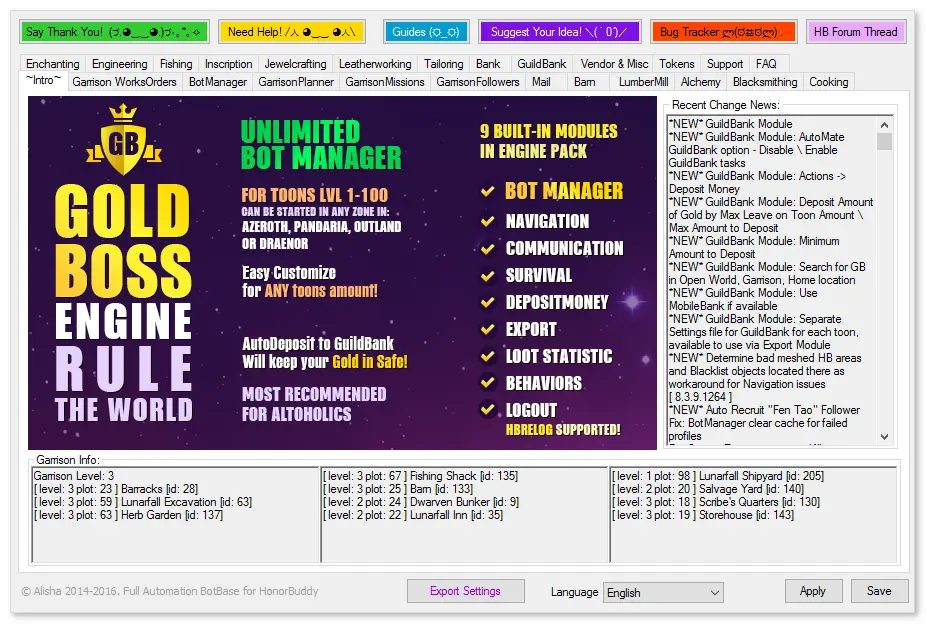This screenshot has height=624, width=926.
Task: Select the LumberMill tab
Action: pyautogui.click(x=644, y=82)
